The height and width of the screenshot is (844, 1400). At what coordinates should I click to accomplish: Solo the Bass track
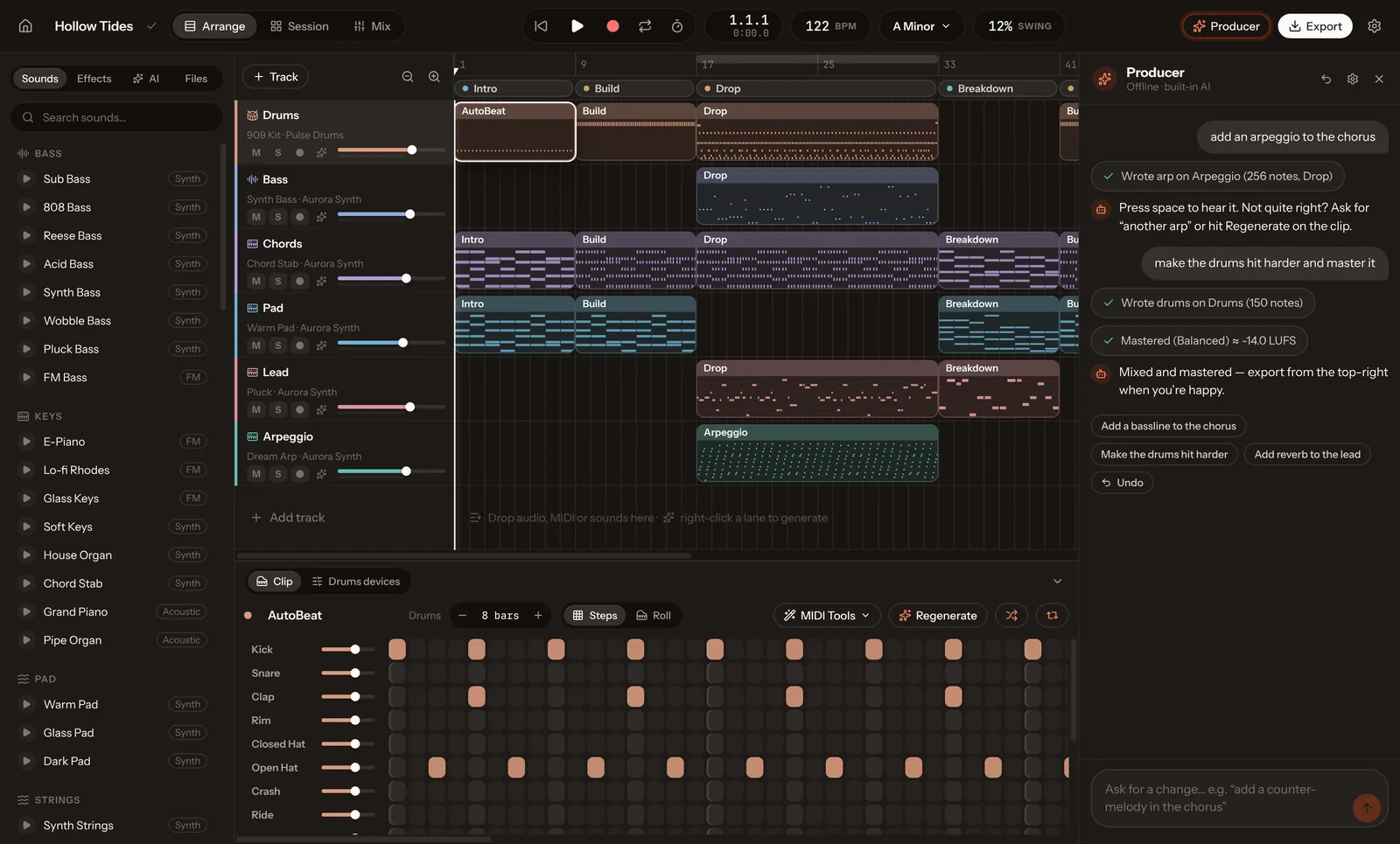click(x=278, y=217)
